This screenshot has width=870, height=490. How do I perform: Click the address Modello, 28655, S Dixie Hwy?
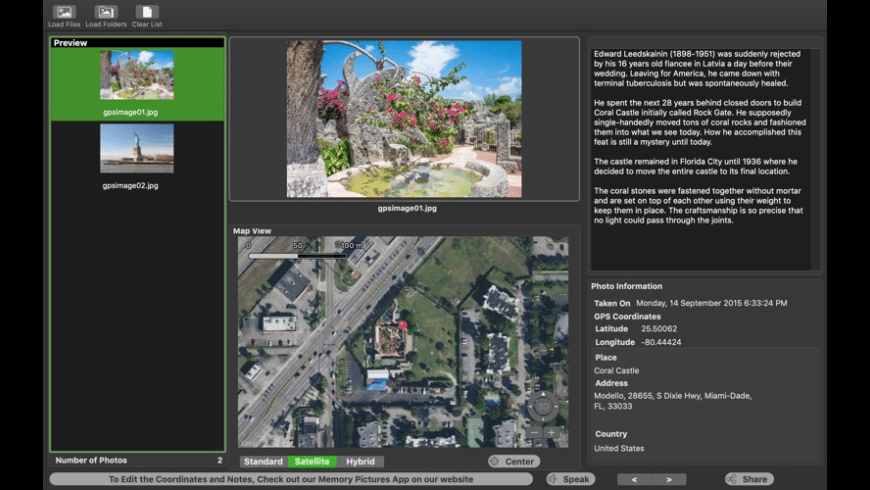673,401
